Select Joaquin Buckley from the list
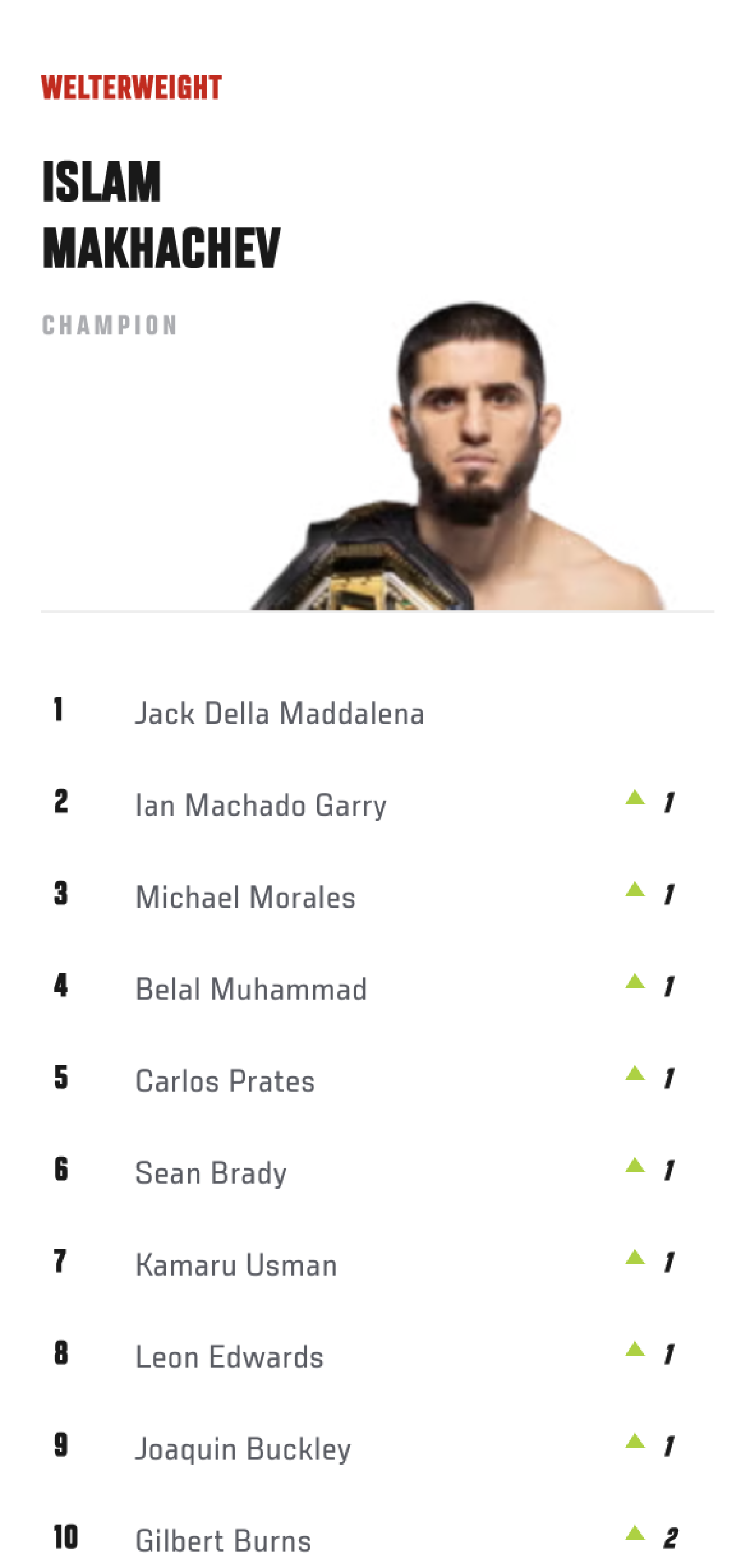The image size is (736, 1568). pyautogui.click(x=243, y=1449)
